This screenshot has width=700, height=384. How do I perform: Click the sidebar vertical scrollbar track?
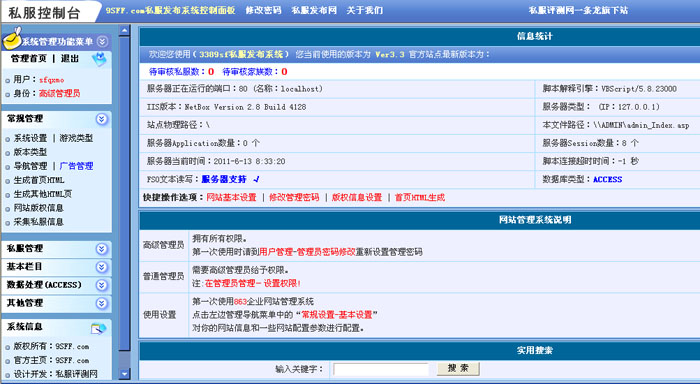click(125, 202)
